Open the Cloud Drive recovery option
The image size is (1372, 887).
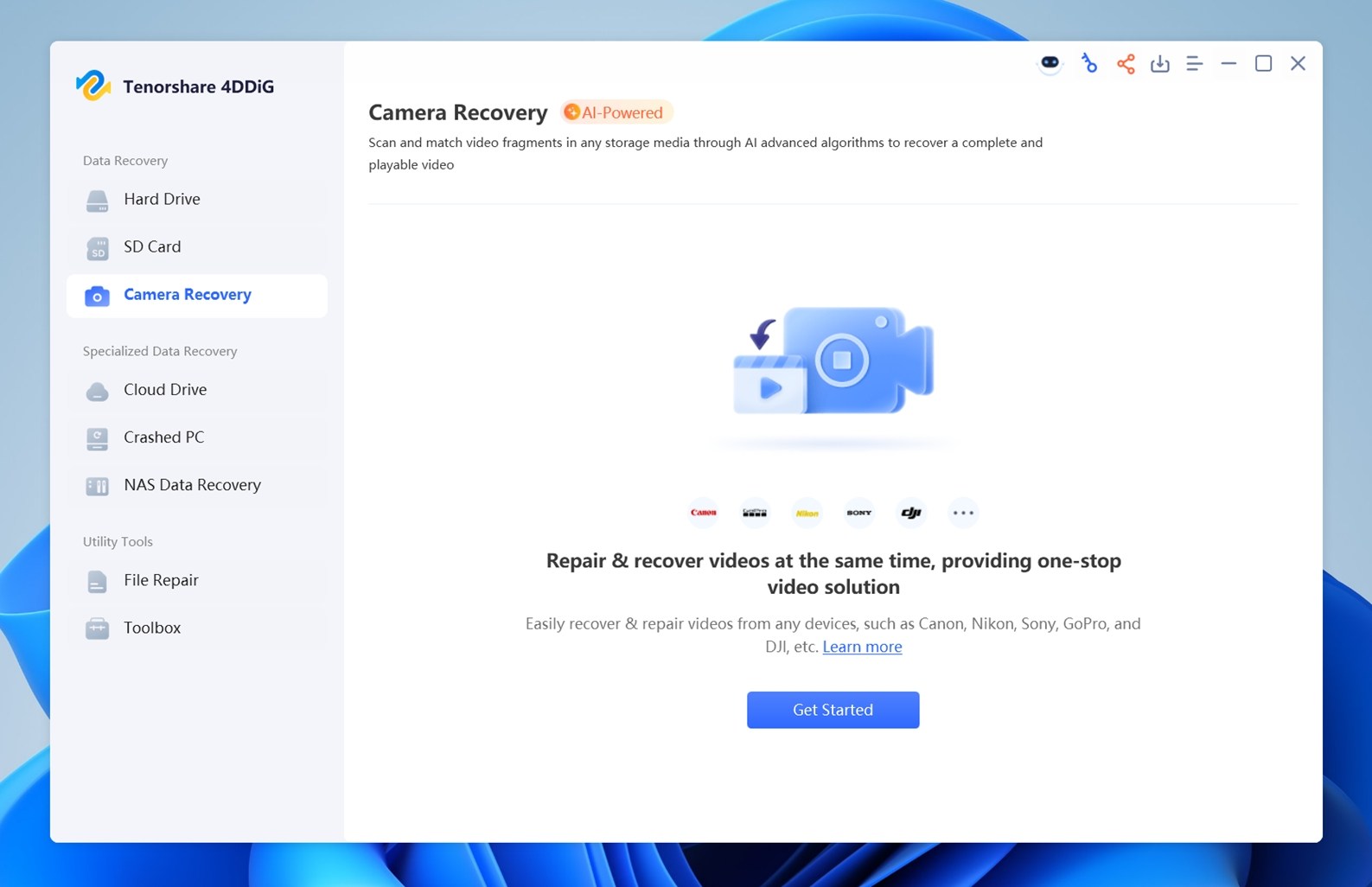pos(197,390)
